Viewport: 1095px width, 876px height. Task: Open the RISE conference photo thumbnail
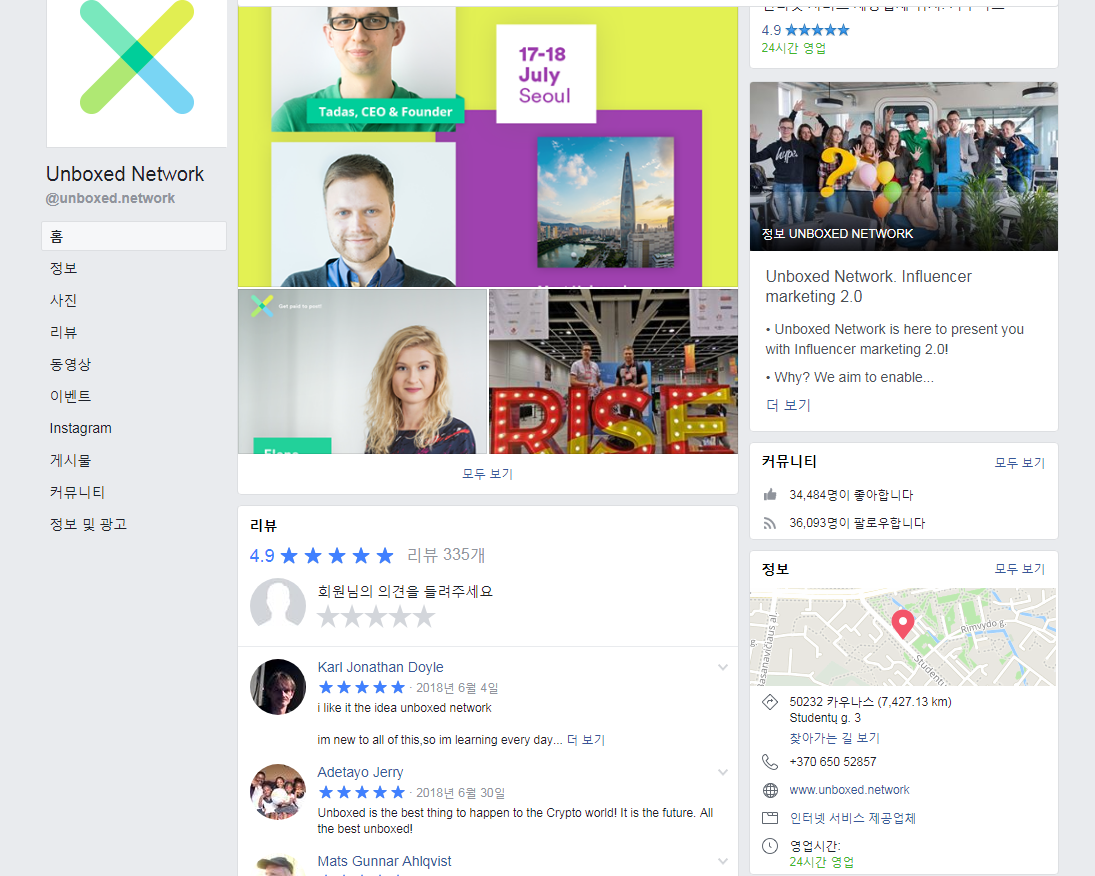(x=613, y=372)
